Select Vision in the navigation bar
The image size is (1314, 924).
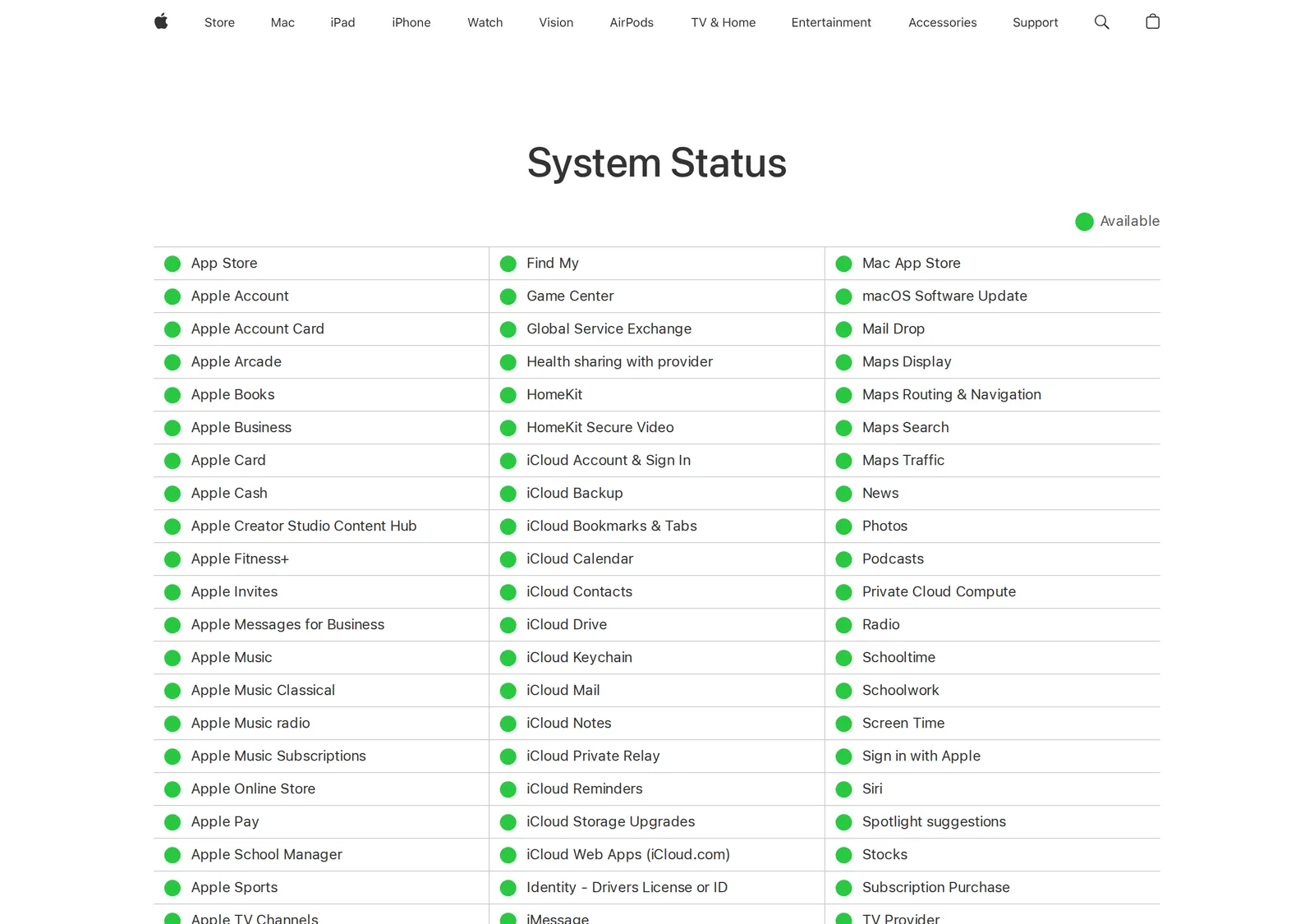556,23
